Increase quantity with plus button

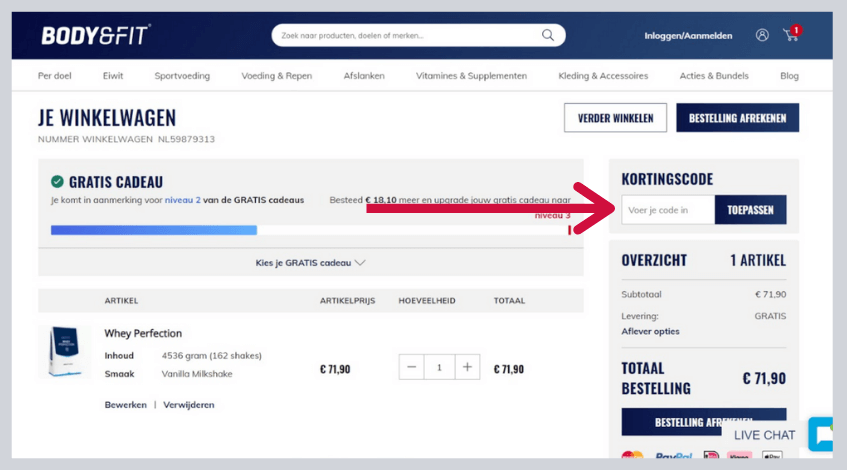[466, 367]
